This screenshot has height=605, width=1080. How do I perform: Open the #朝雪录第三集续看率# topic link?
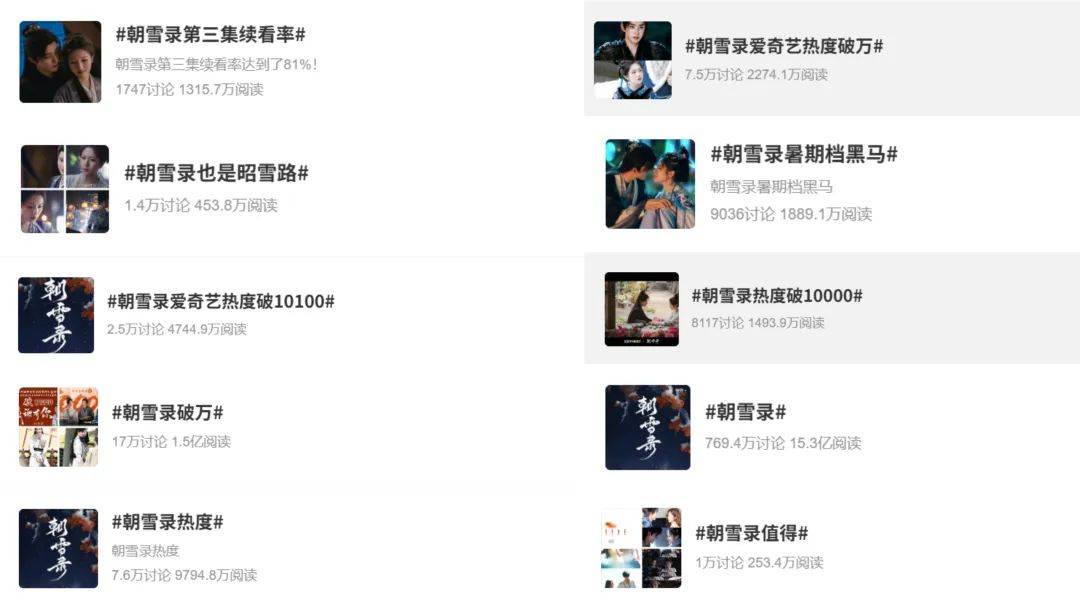[210, 34]
